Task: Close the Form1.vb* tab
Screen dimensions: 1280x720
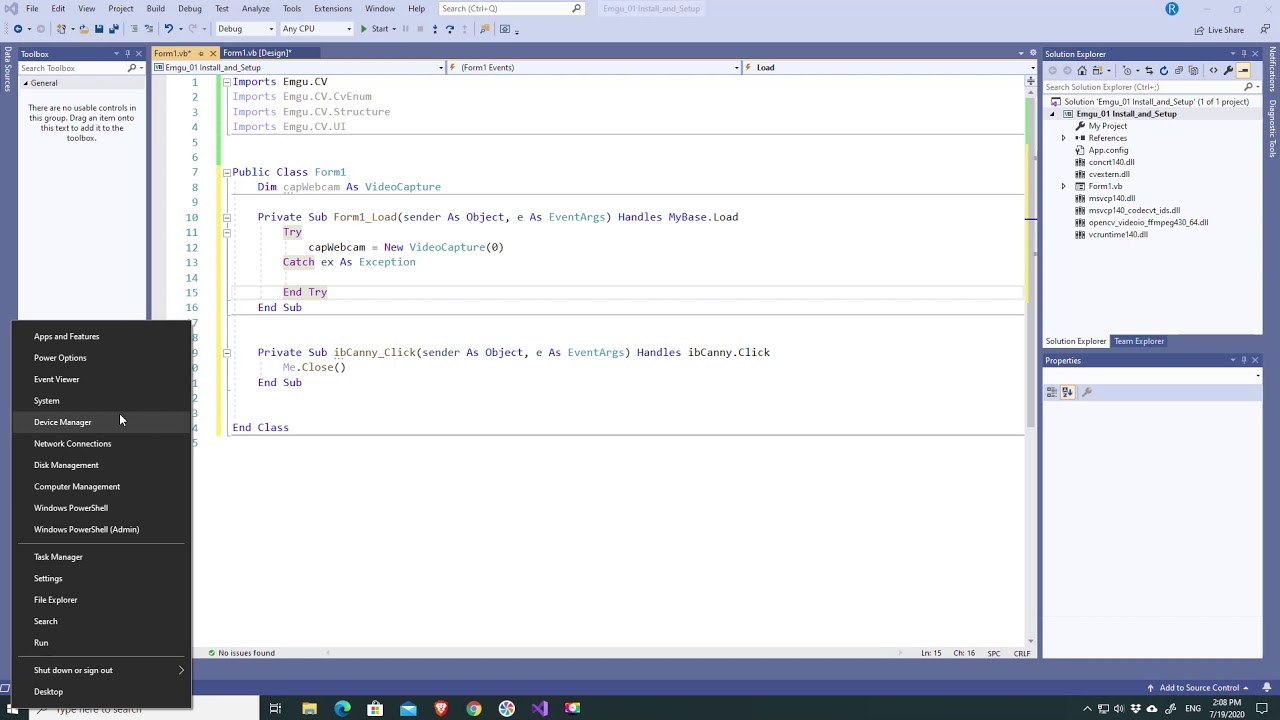Action: pos(213,53)
